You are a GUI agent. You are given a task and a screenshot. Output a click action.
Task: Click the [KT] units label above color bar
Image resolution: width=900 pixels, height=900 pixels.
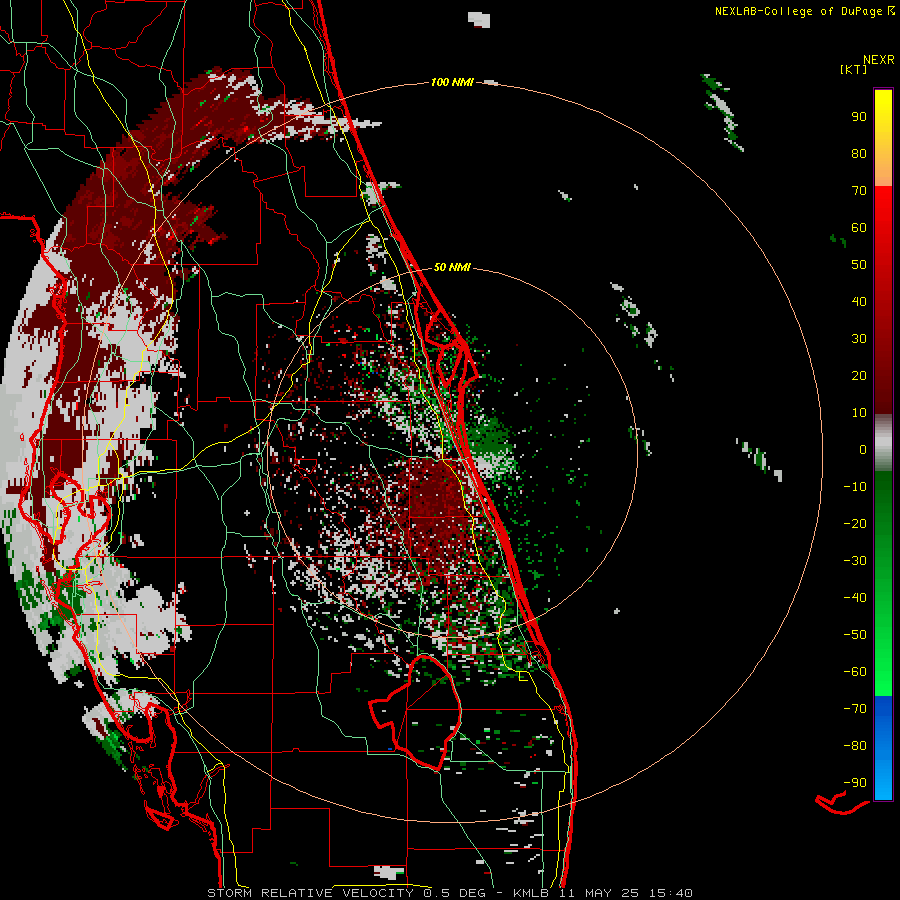click(x=854, y=69)
